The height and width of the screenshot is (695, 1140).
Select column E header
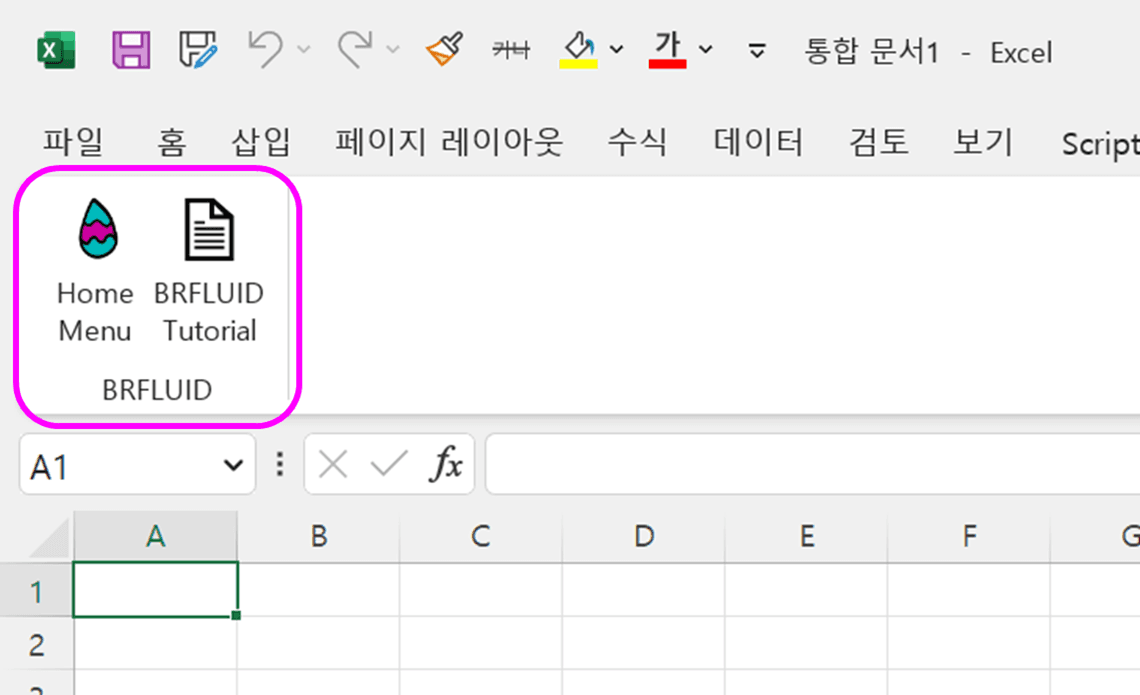pos(806,537)
